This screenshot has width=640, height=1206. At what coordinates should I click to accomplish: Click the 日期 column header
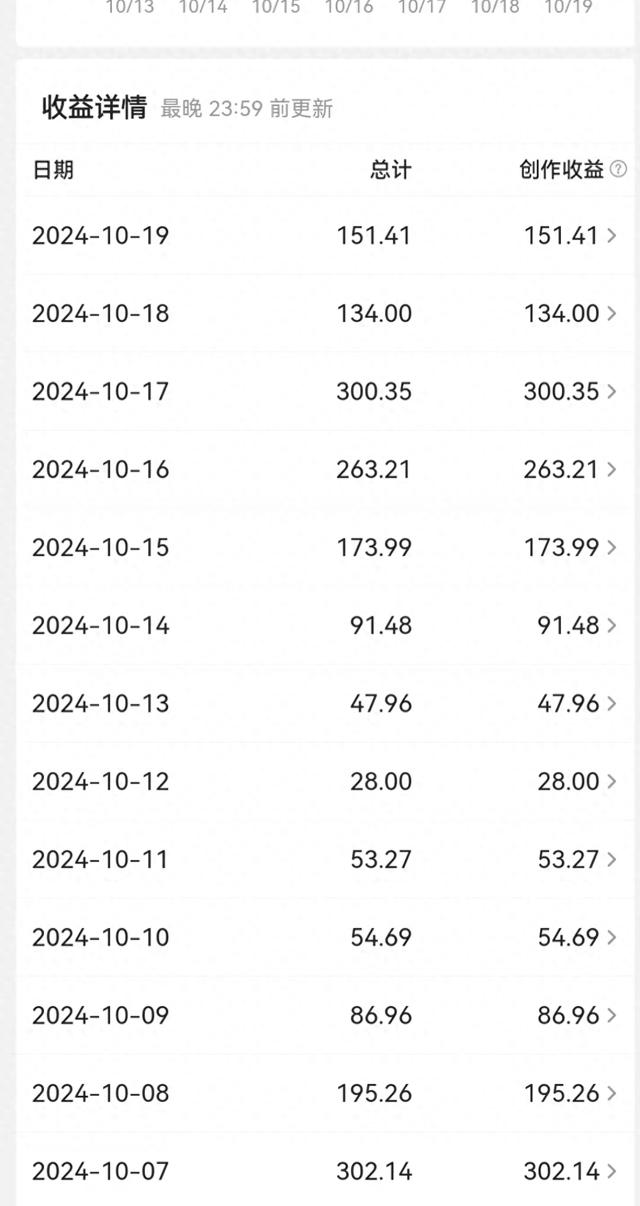tap(53, 170)
